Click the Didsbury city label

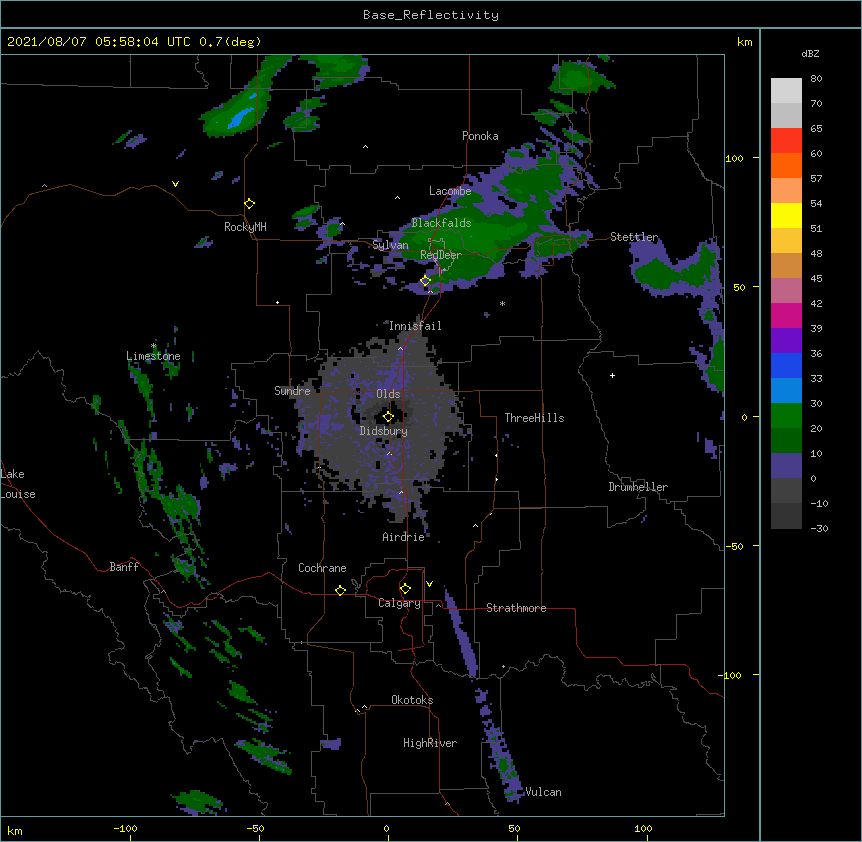coord(384,431)
